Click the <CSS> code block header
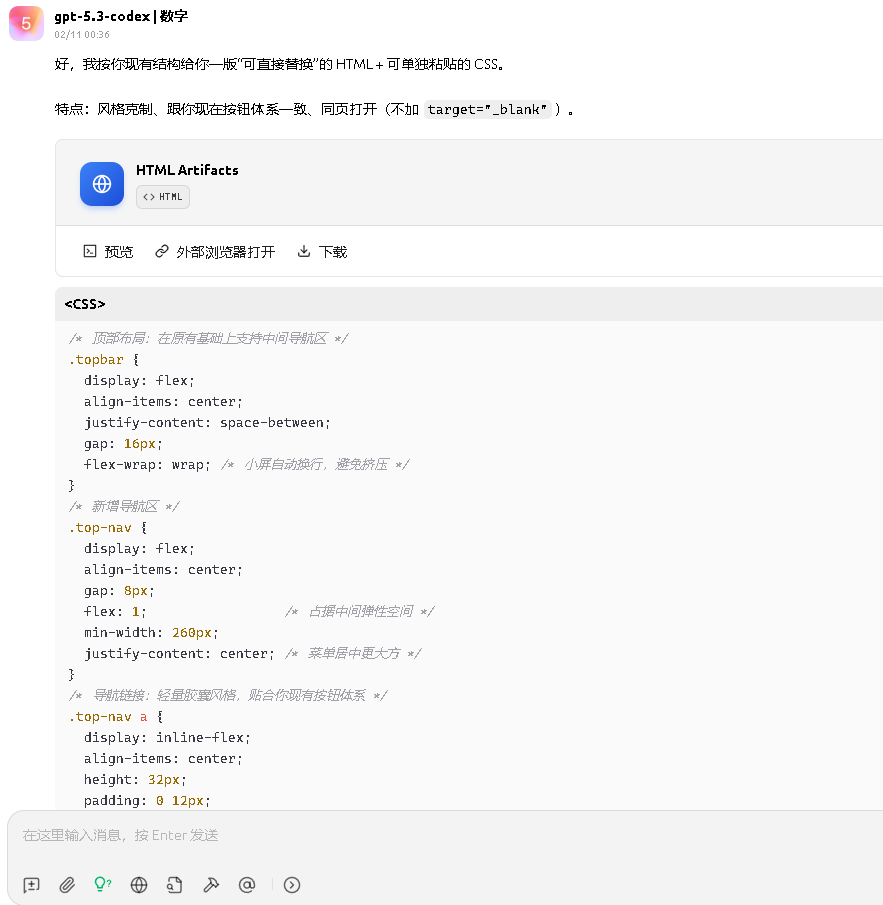 (85, 304)
